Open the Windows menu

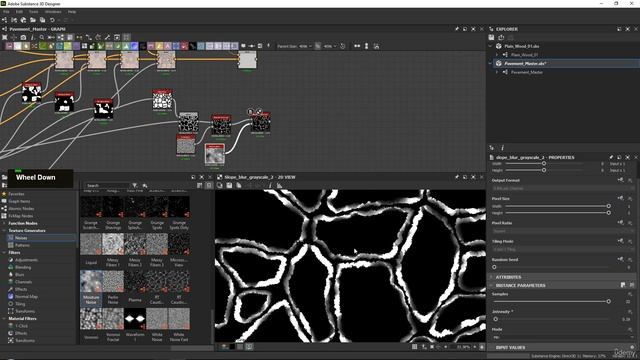point(53,12)
